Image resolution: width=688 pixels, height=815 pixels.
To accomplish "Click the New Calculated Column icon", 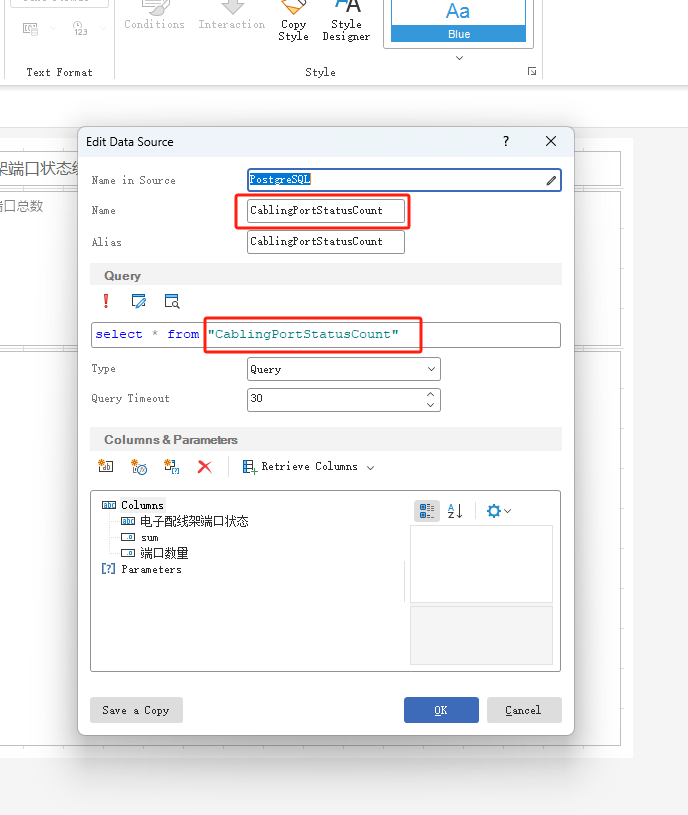I will 139,466.
